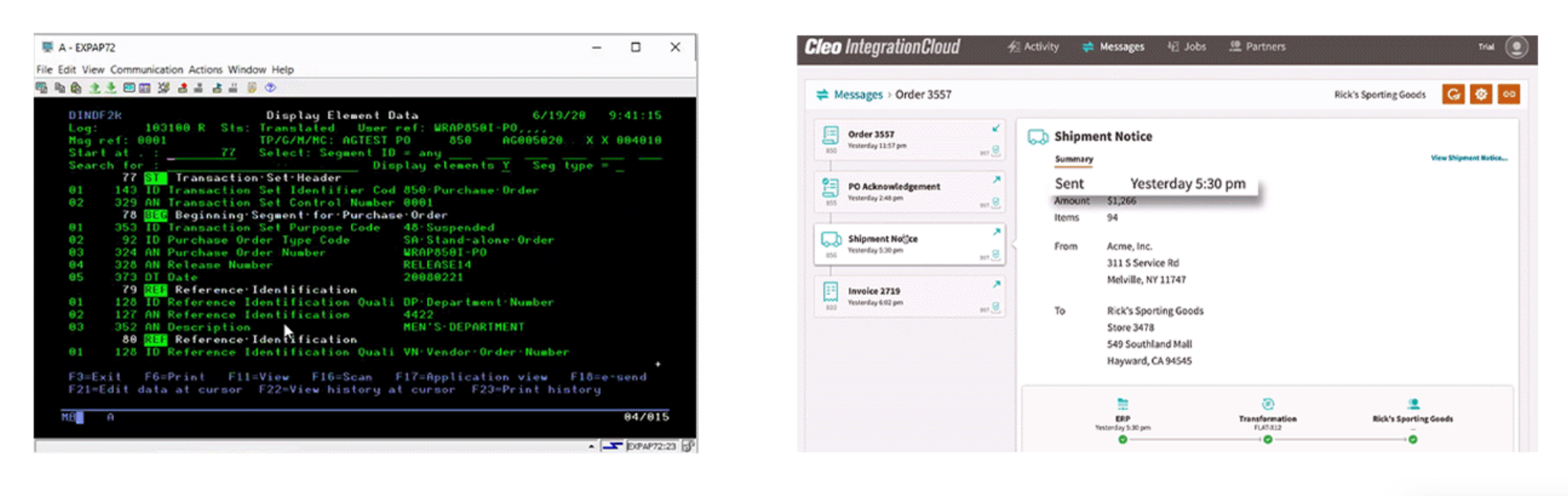
Task: Click the first screen-print icon in EXPAP72 toolbar
Action: [x=42, y=88]
